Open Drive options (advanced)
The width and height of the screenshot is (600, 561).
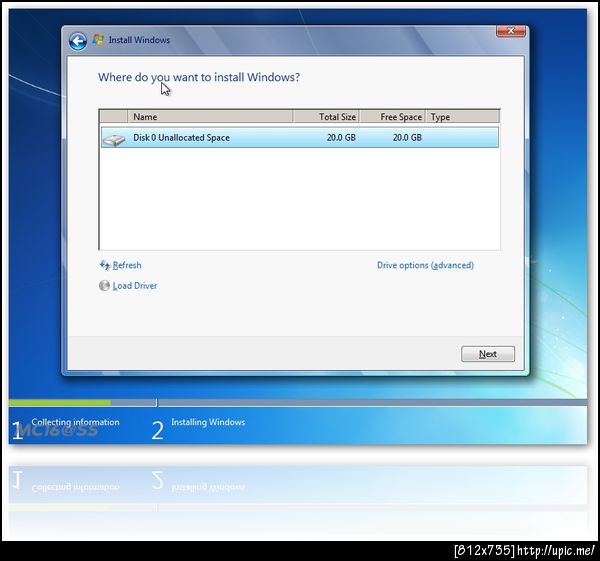point(425,265)
